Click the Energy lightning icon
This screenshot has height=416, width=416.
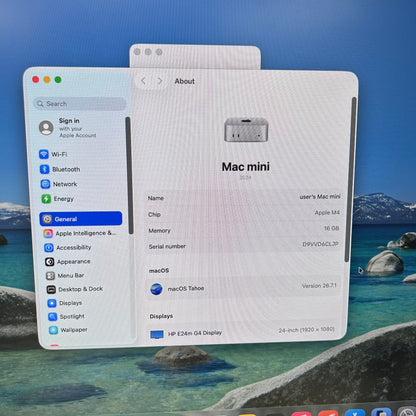46,199
